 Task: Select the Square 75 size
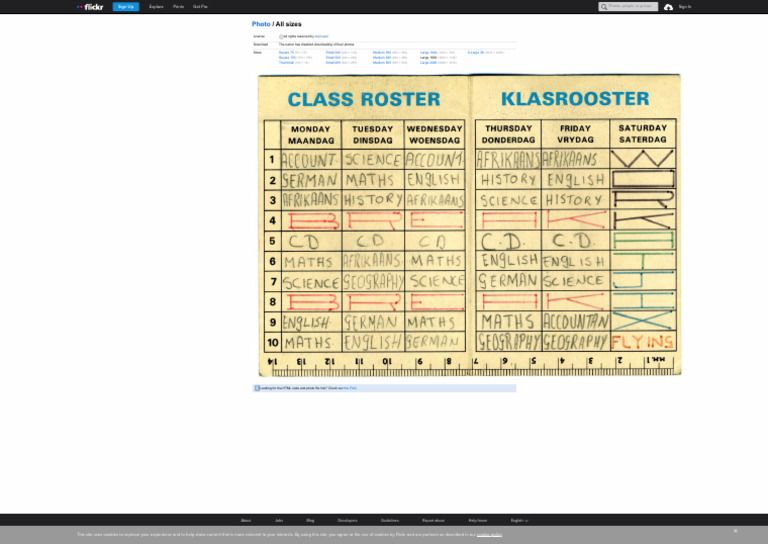[286, 52]
